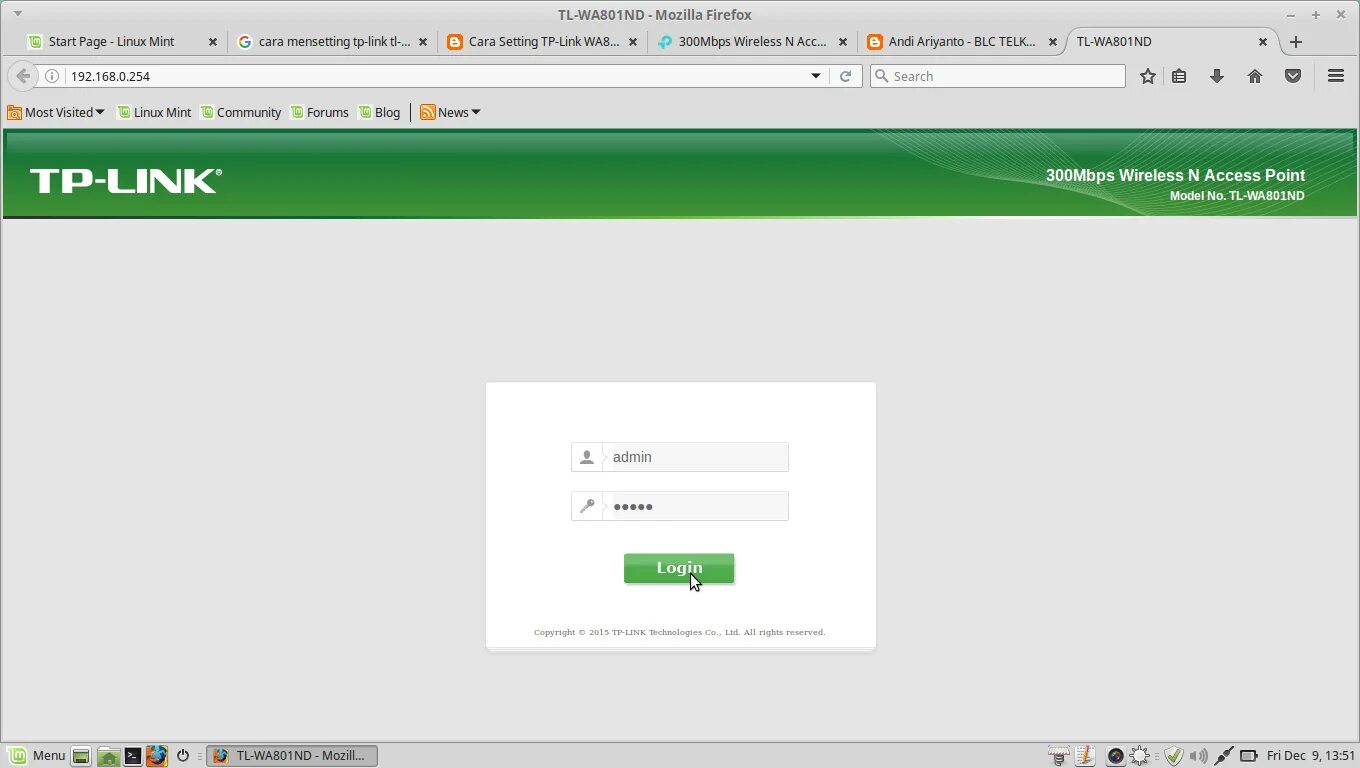Open the URL history dropdown arrow
The image size is (1360, 768).
click(816, 76)
